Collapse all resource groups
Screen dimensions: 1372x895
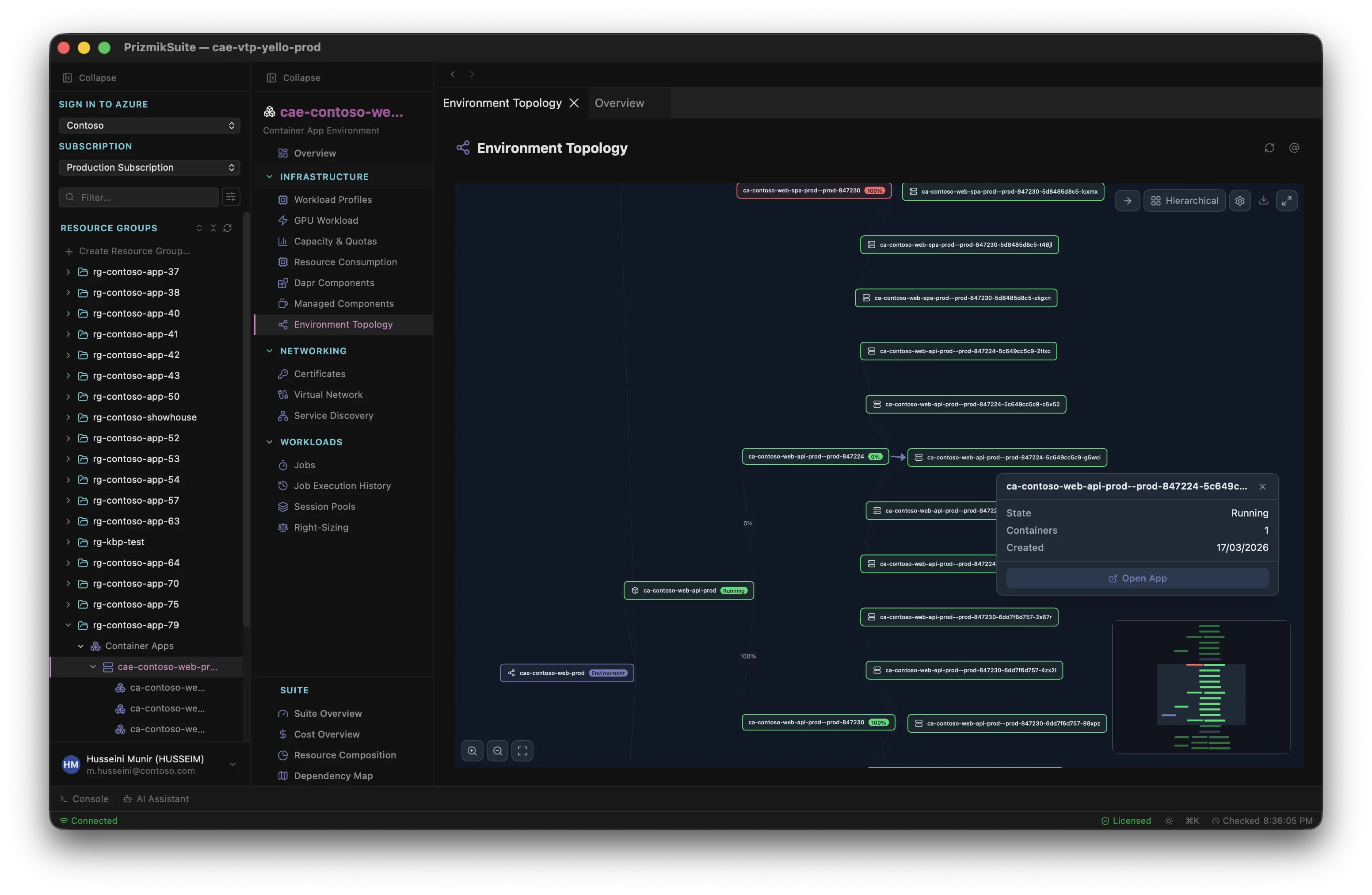pyautogui.click(x=213, y=228)
